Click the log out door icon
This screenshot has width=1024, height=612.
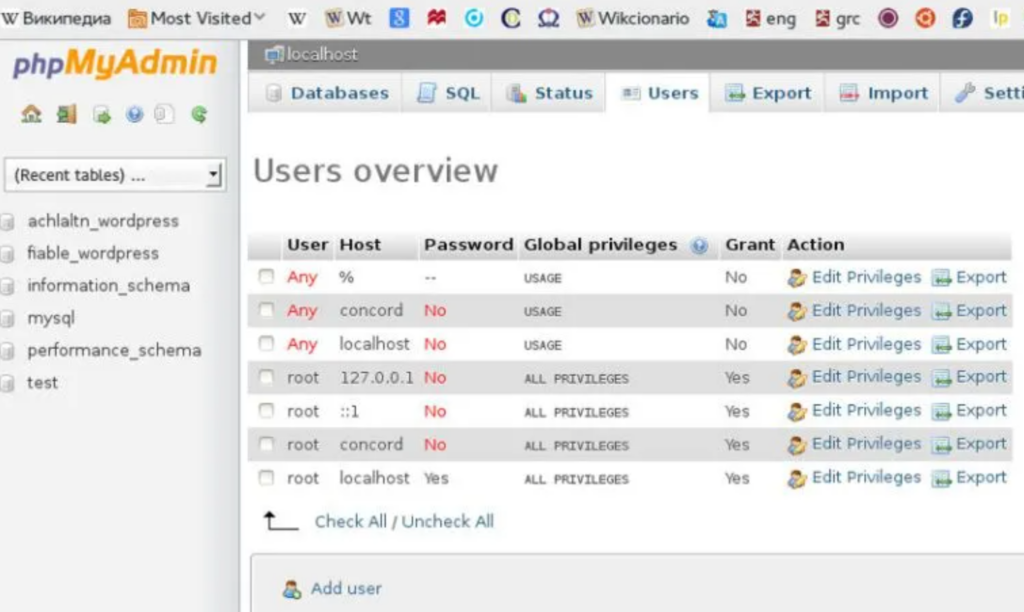66,115
